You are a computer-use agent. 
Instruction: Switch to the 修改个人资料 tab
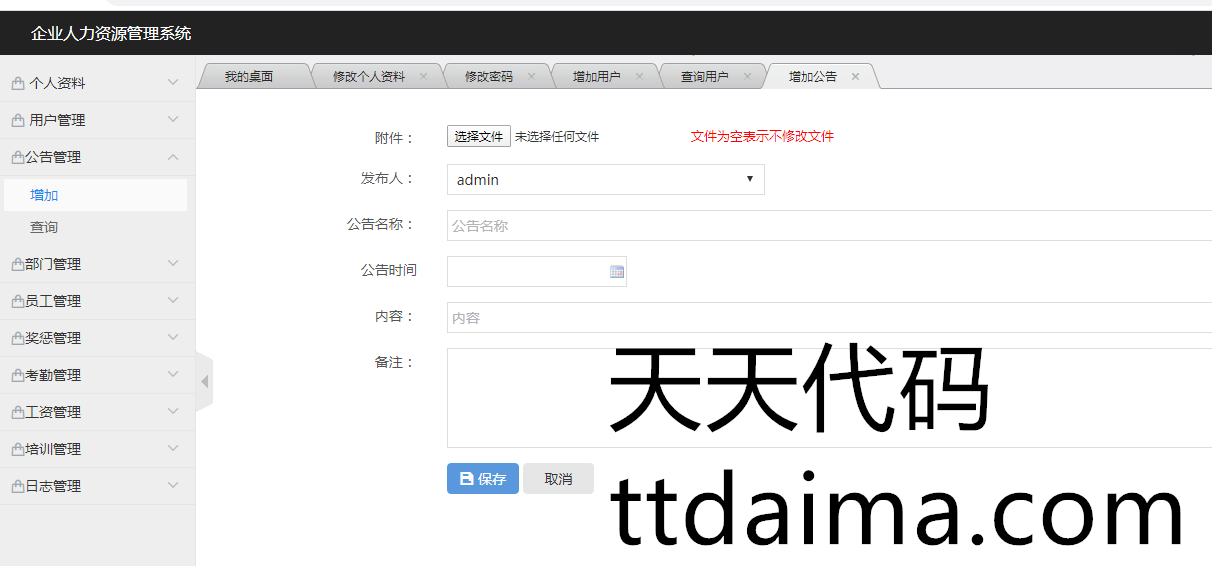368,76
